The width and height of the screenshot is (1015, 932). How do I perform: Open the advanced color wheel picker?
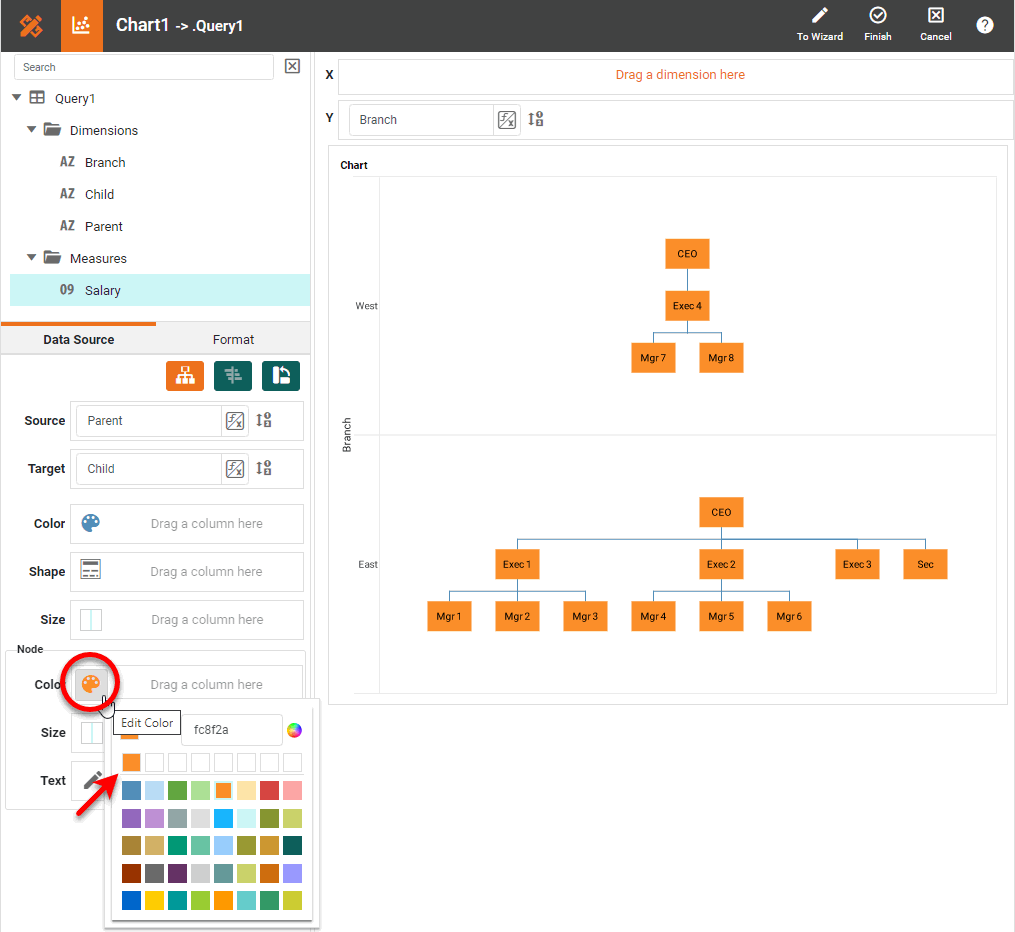(294, 730)
